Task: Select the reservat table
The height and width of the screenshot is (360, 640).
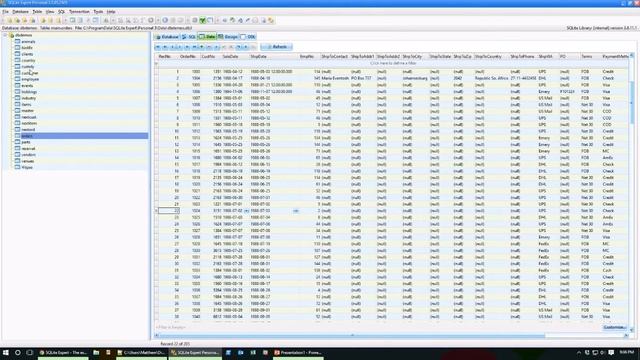Action: (28, 149)
